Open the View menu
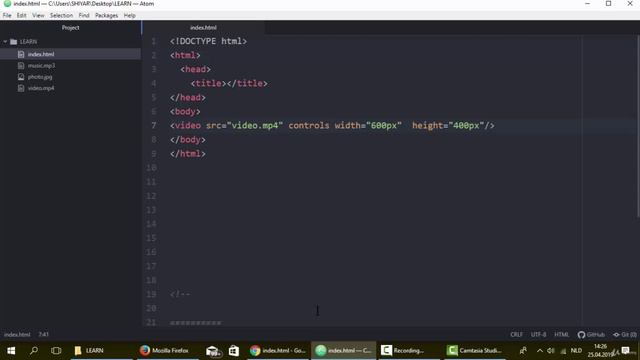This screenshot has width=640, height=360. (x=38, y=16)
